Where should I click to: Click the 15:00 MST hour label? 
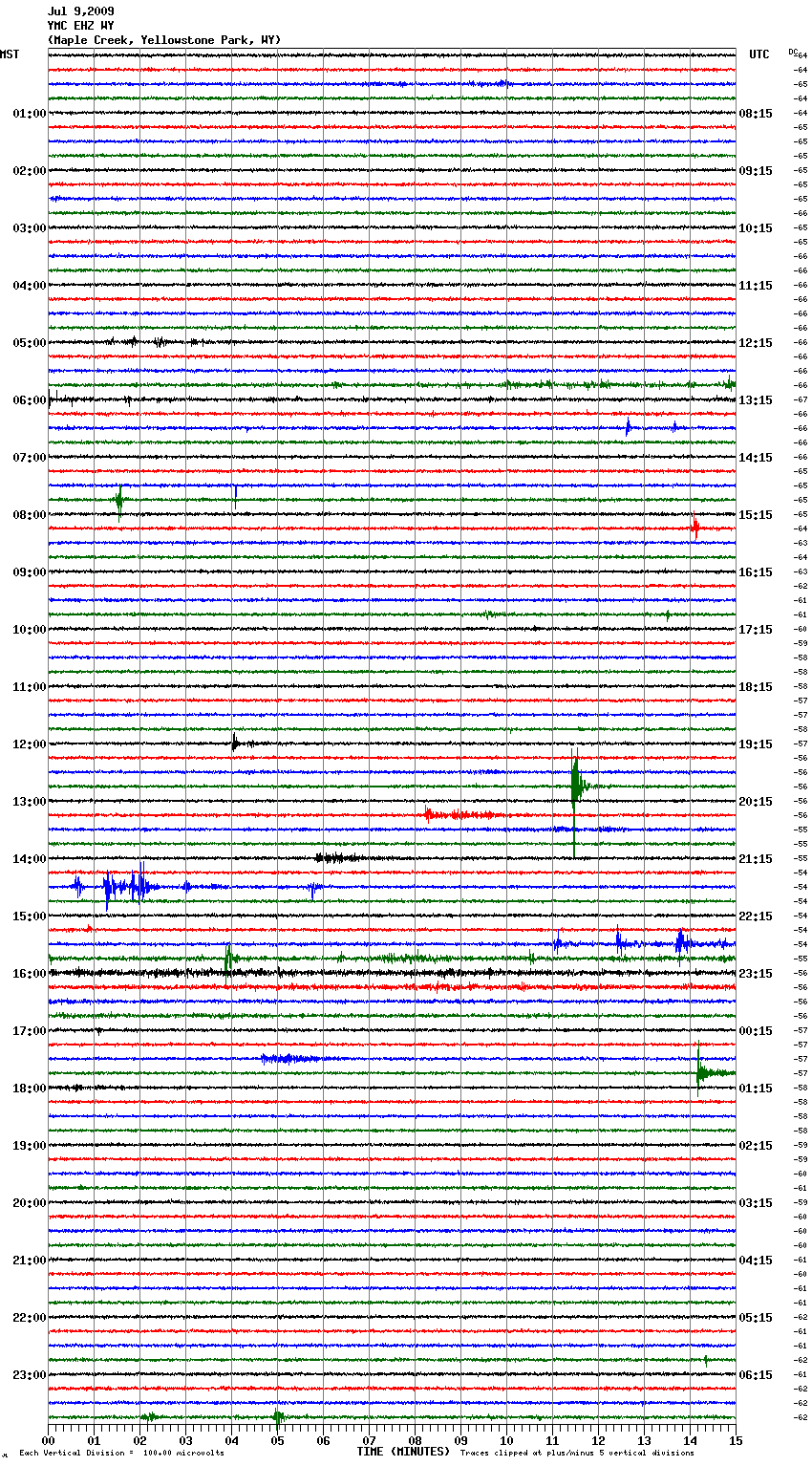pos(30,916)
